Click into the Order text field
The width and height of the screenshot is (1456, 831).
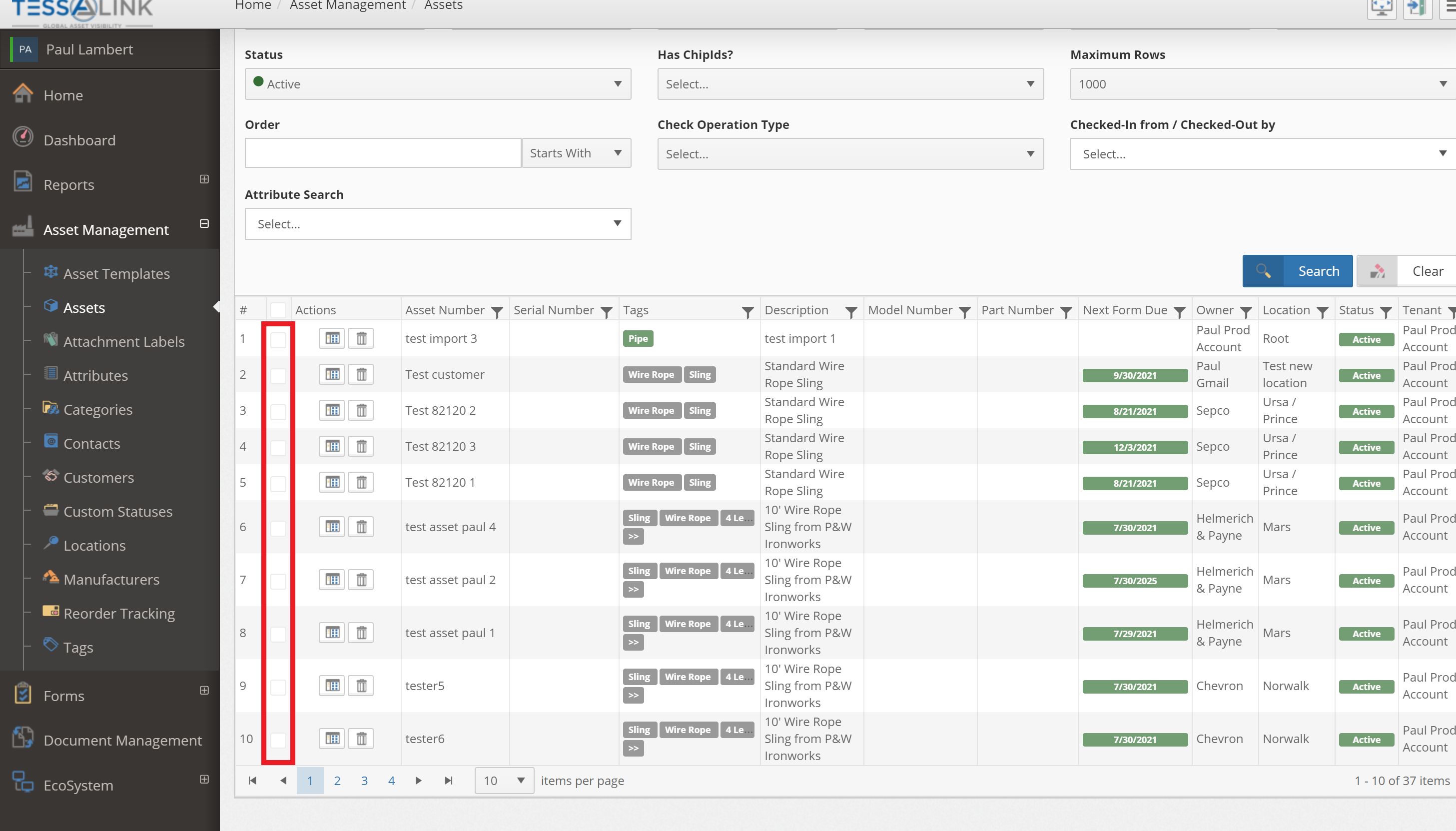tap(383, 153)
